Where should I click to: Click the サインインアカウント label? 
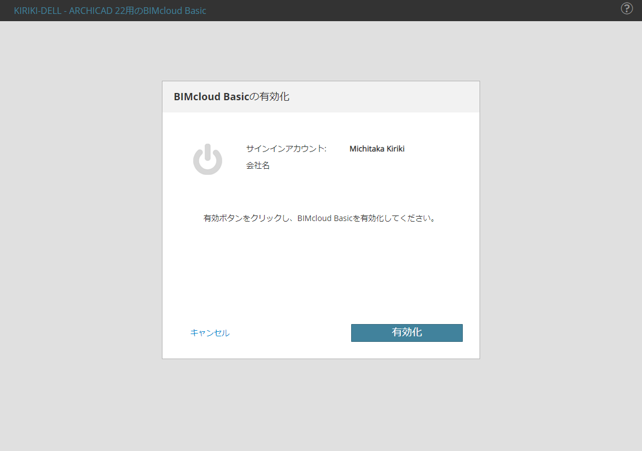pos(286,149)
